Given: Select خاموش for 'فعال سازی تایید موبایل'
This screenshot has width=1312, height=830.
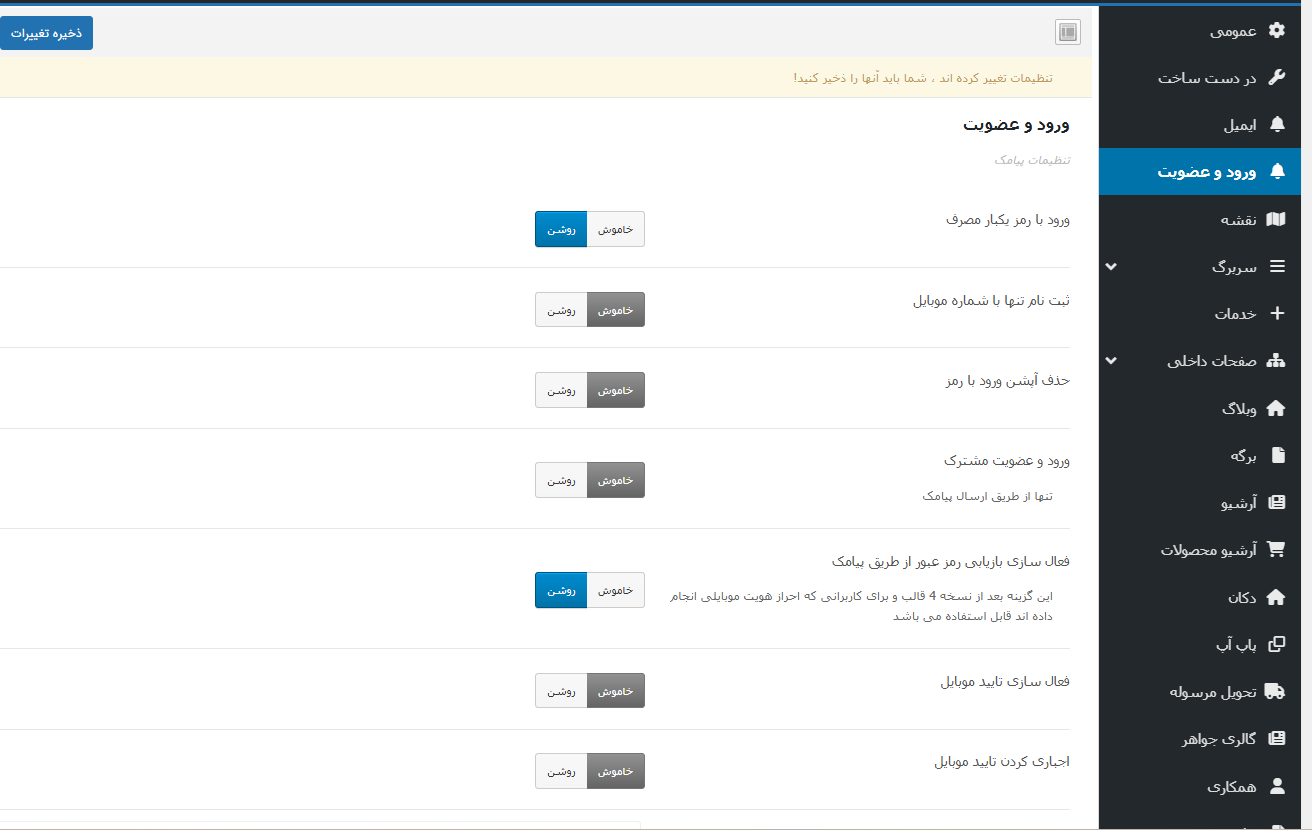Looking at the screenshot, I should click(x=616, y=690).
